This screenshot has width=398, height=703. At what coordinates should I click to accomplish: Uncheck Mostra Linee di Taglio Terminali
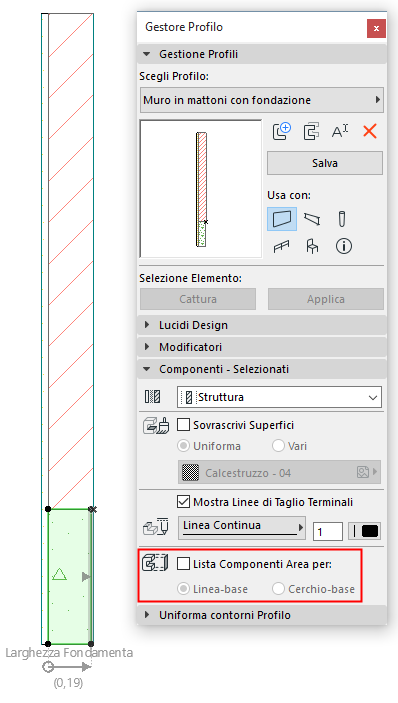[184, 502]
